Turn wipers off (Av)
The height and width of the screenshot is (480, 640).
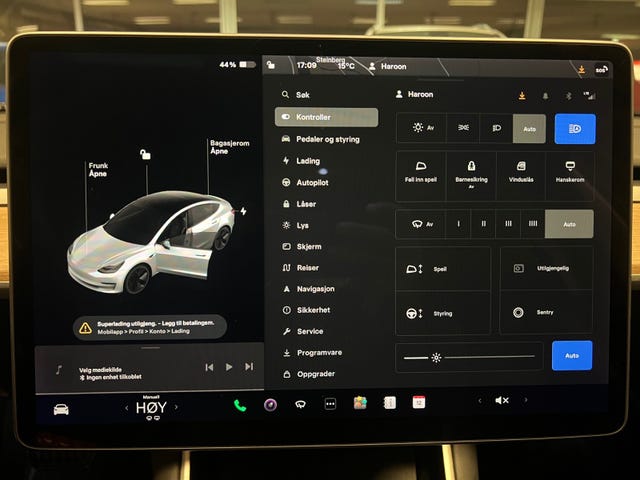pyautogui.click(x=421, y=224)
